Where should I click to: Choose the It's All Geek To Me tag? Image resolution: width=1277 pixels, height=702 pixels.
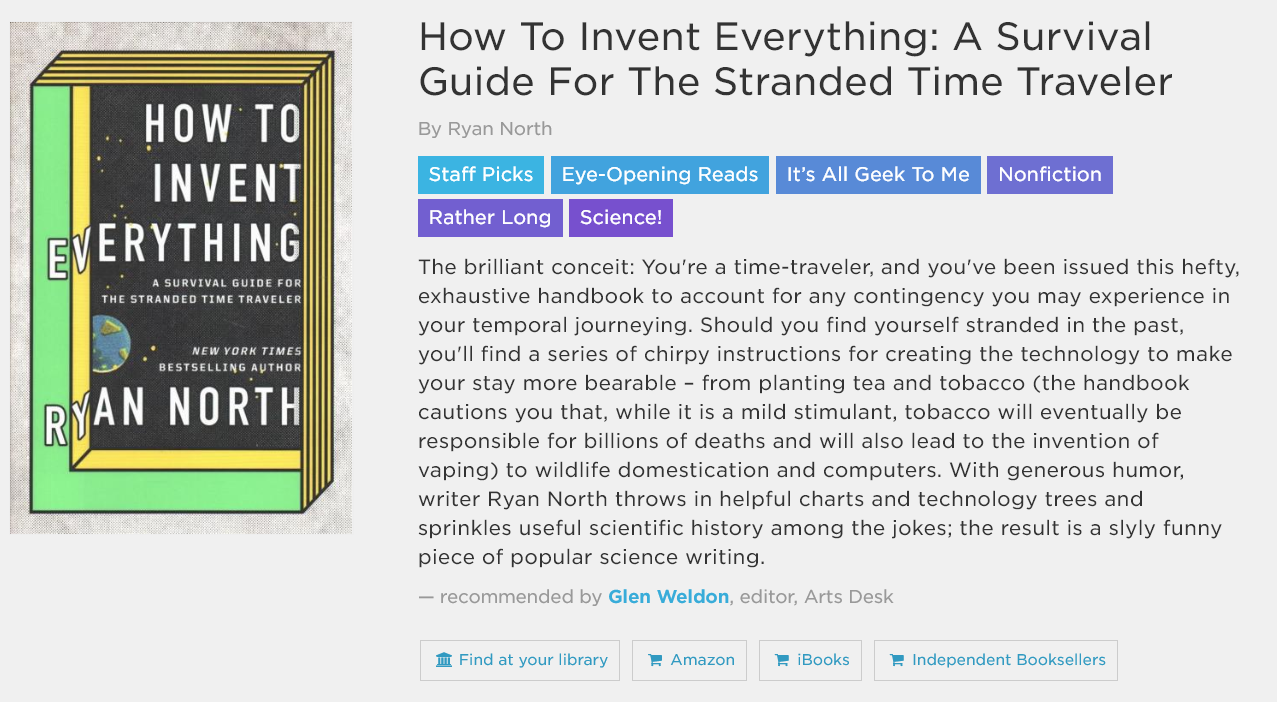(x=878, y=175)
